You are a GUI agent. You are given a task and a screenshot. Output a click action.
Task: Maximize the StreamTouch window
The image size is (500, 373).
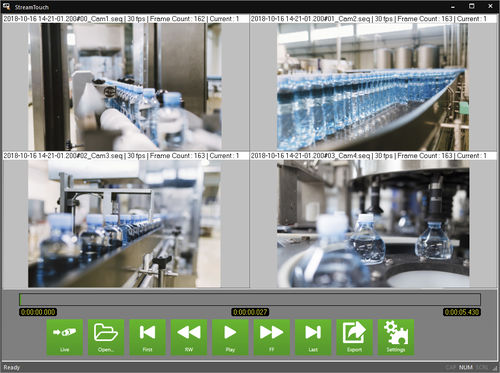click(x=472, y=6)
